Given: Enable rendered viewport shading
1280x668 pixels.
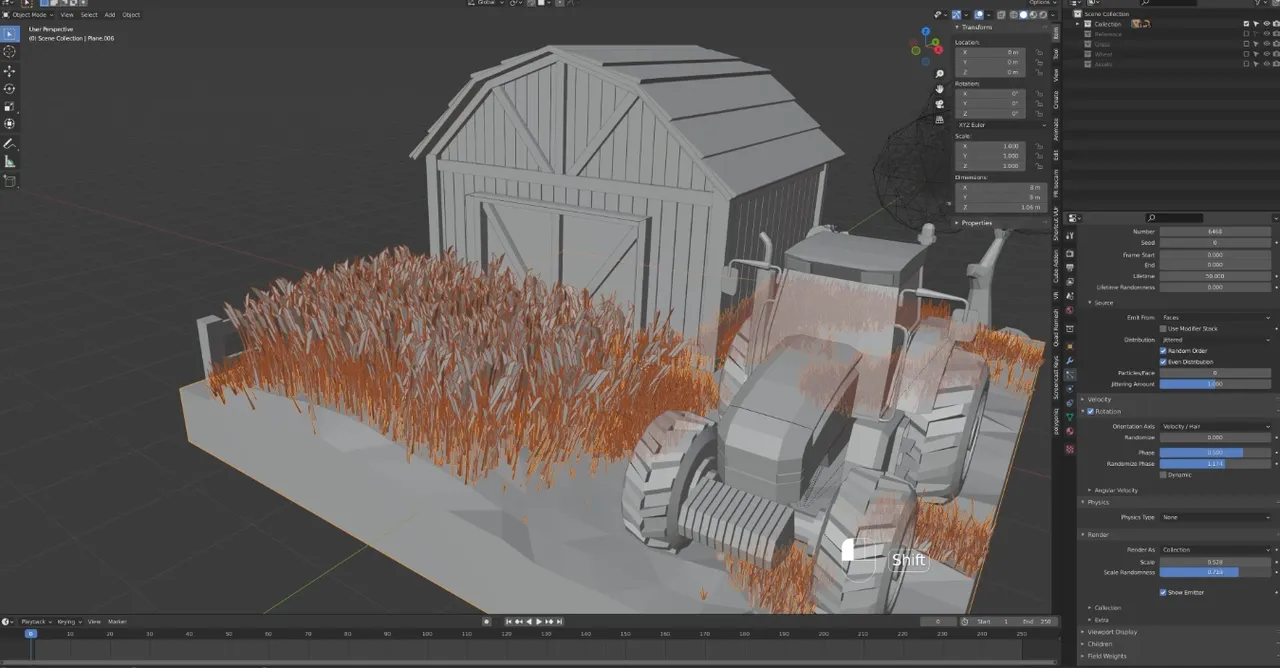Looking at the screenshot, I should pos(1043,15).
